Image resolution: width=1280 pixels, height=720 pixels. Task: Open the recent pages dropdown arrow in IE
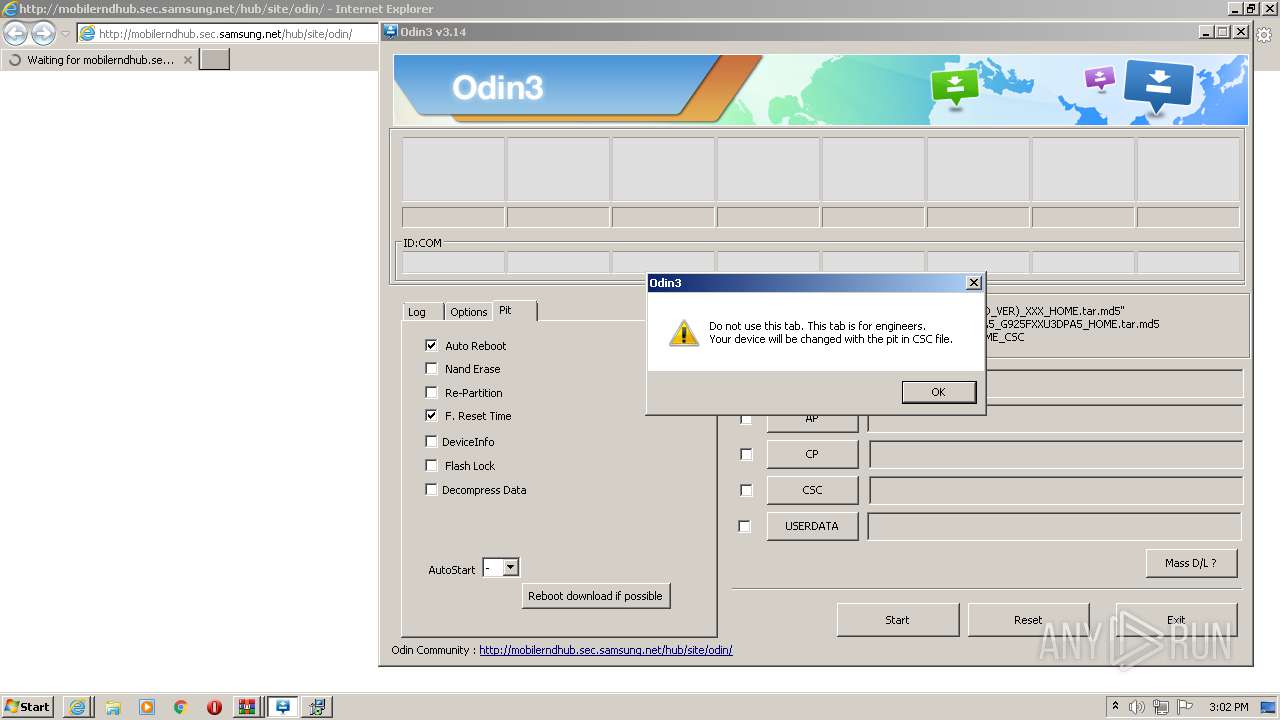[66, 33]
